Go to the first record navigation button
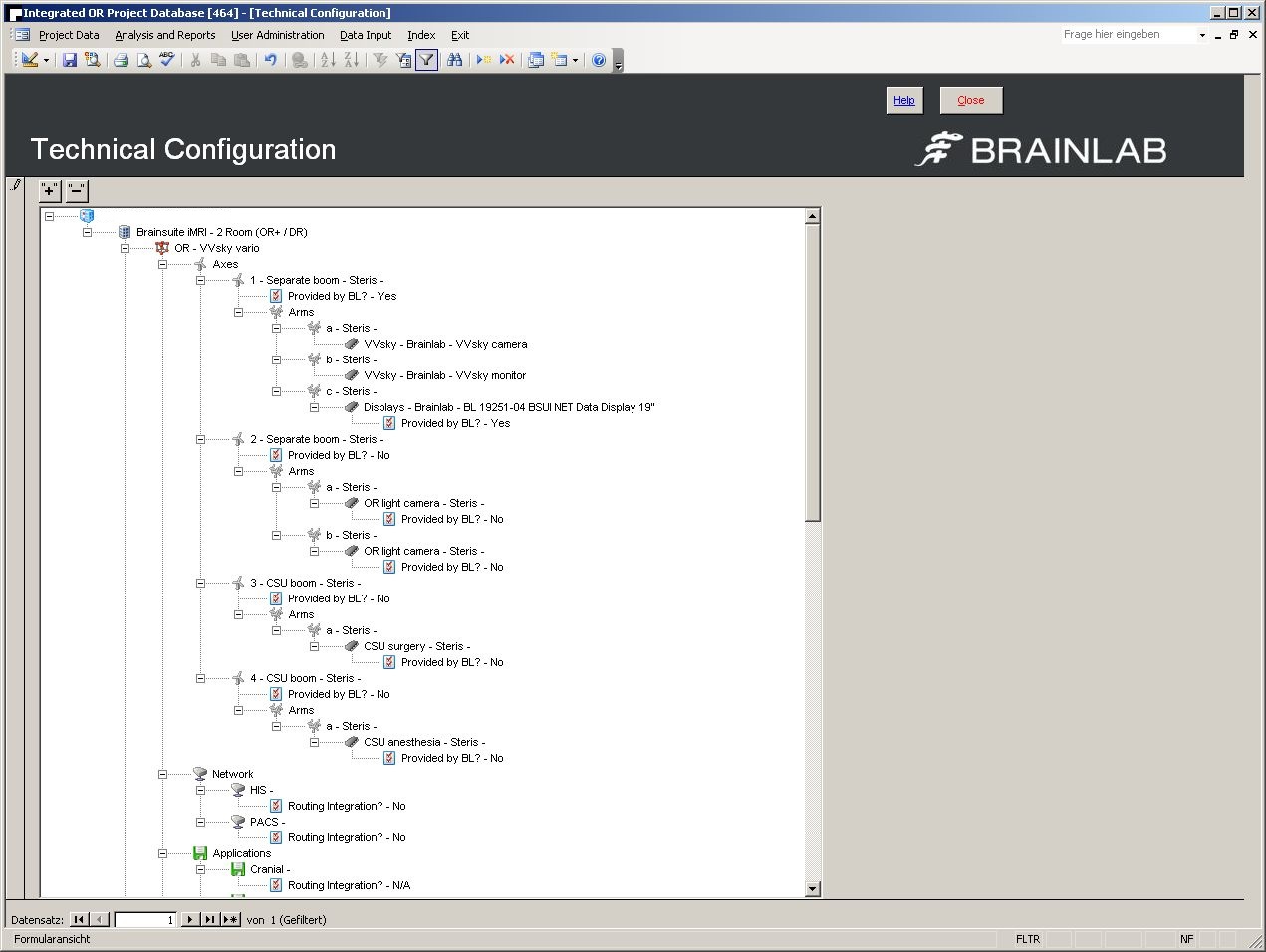This screenshot has height=952, width=1266. click(x=80, y=920)
